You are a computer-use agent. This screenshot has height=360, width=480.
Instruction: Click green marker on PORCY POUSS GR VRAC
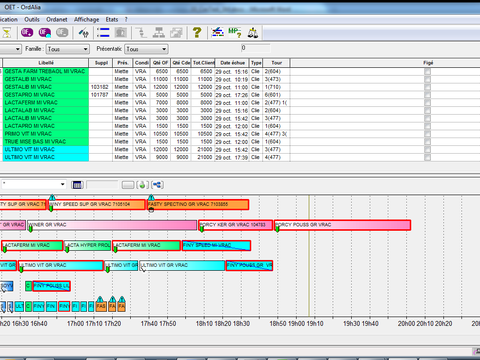coord(277,229)
